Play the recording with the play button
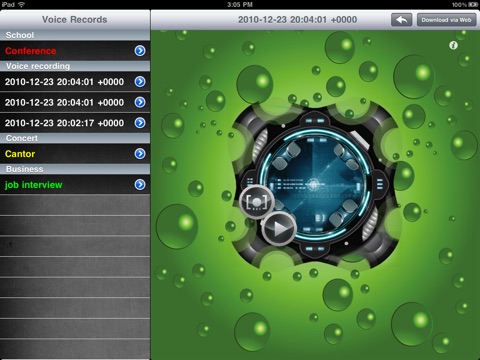The height and width of the screenshot is (360, 480). tap(279, 228)
